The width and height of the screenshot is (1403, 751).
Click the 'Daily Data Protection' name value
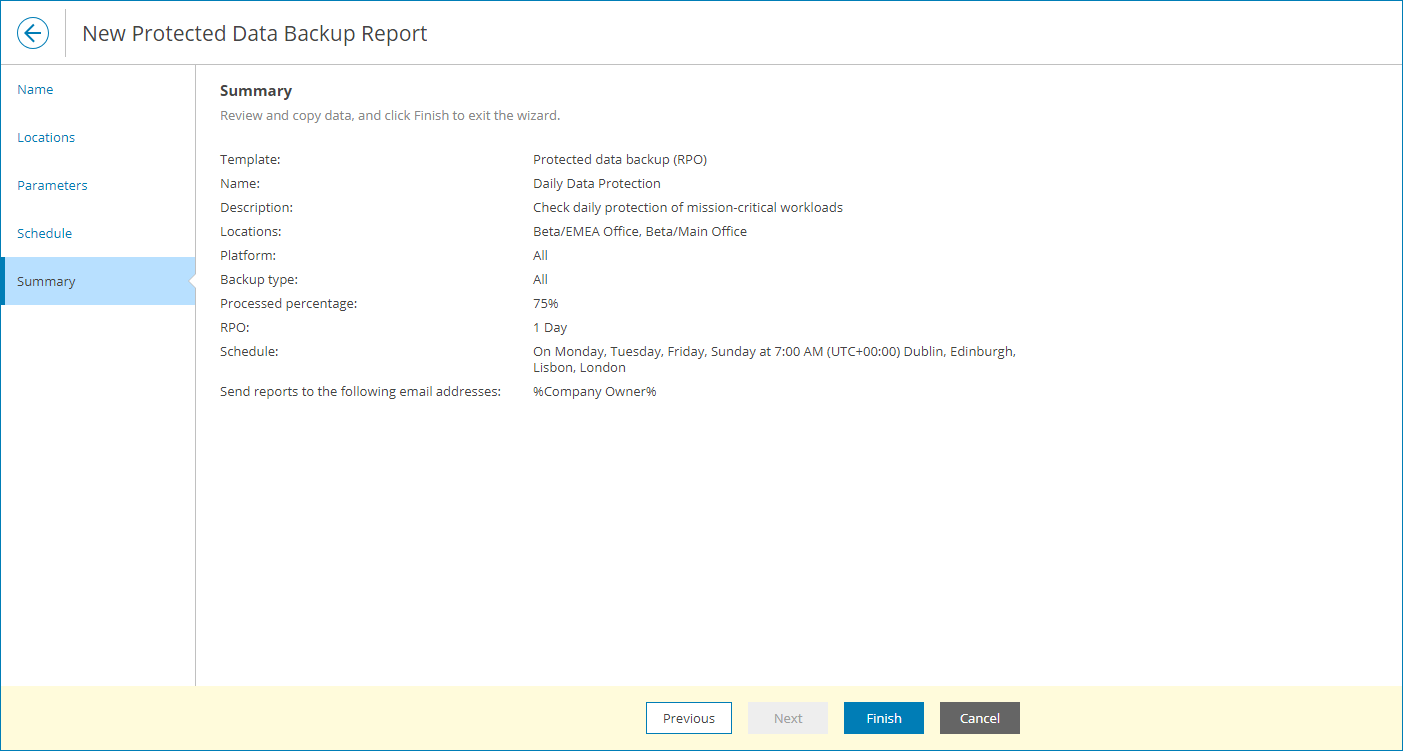[x=597, y=183]
